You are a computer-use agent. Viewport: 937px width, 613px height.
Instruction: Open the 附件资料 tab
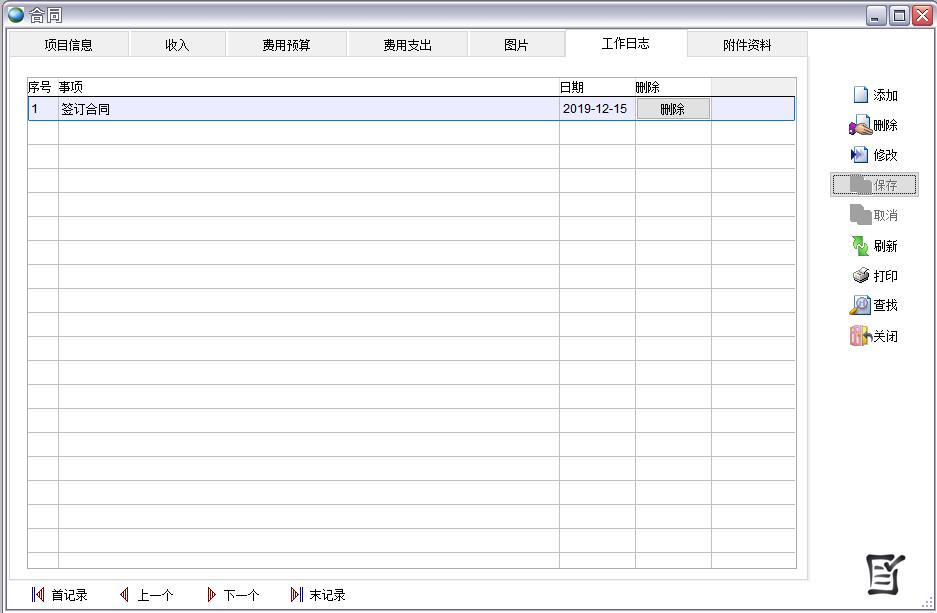pos(747,45)
